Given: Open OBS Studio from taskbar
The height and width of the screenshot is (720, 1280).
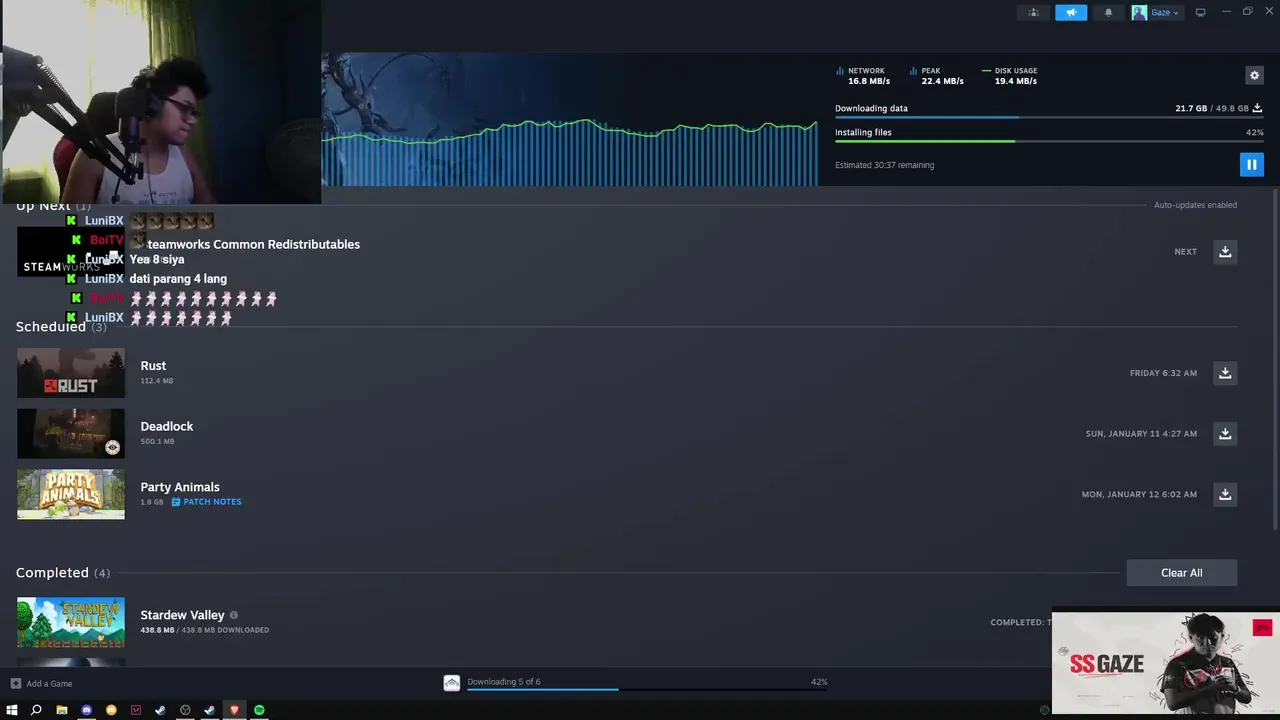Looking at the screenshot, I should 185,710.
